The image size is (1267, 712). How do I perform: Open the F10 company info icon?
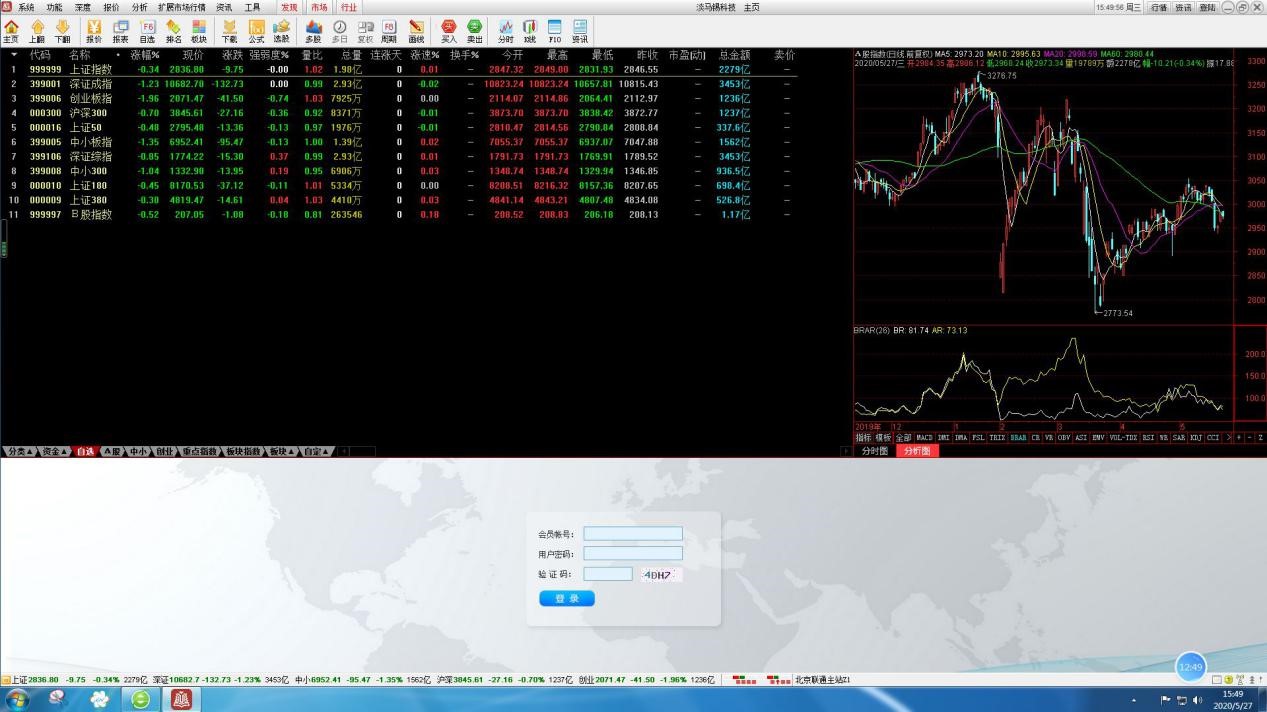coord(554,30)
